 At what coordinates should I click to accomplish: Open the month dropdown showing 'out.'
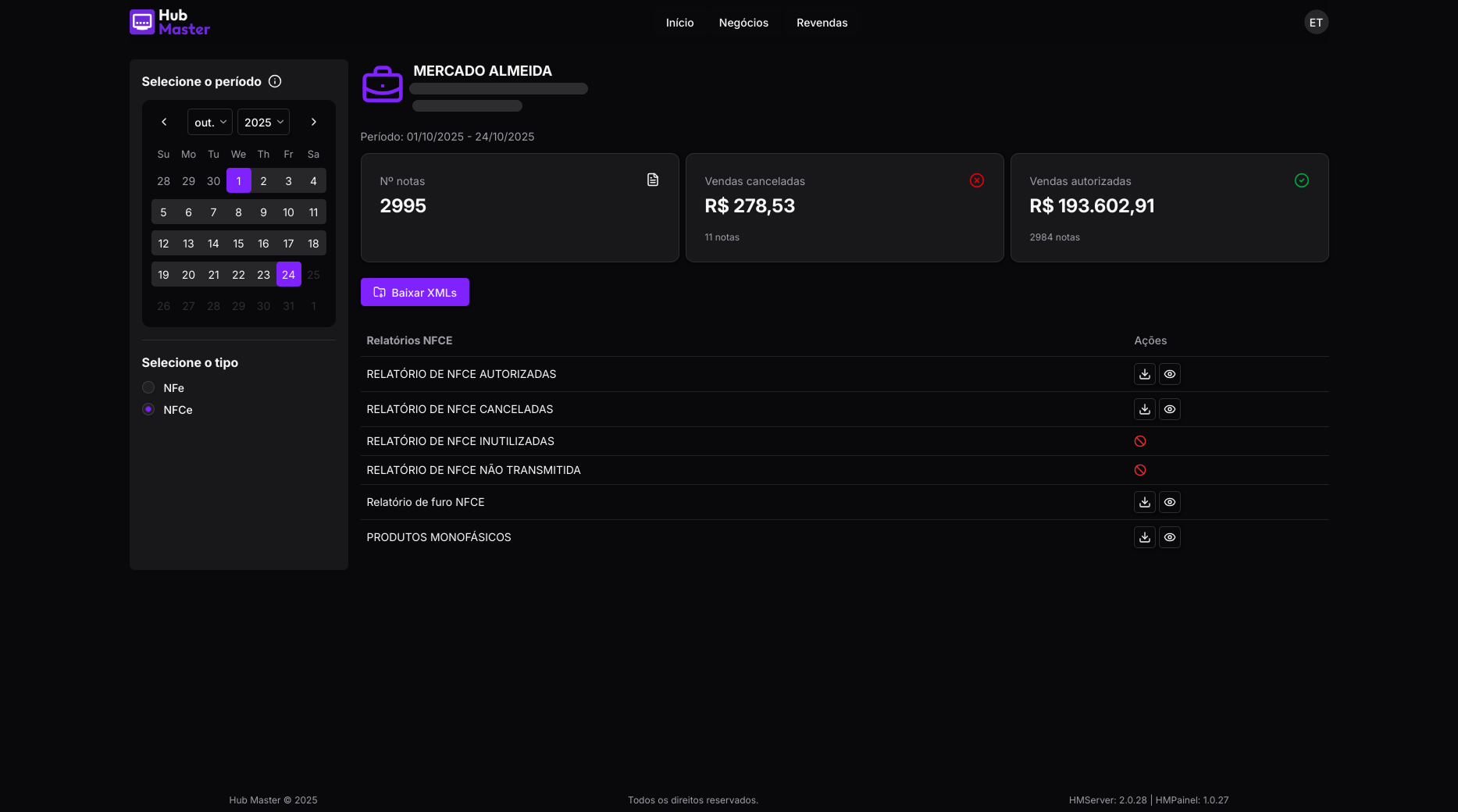click(x=209, y=122)
